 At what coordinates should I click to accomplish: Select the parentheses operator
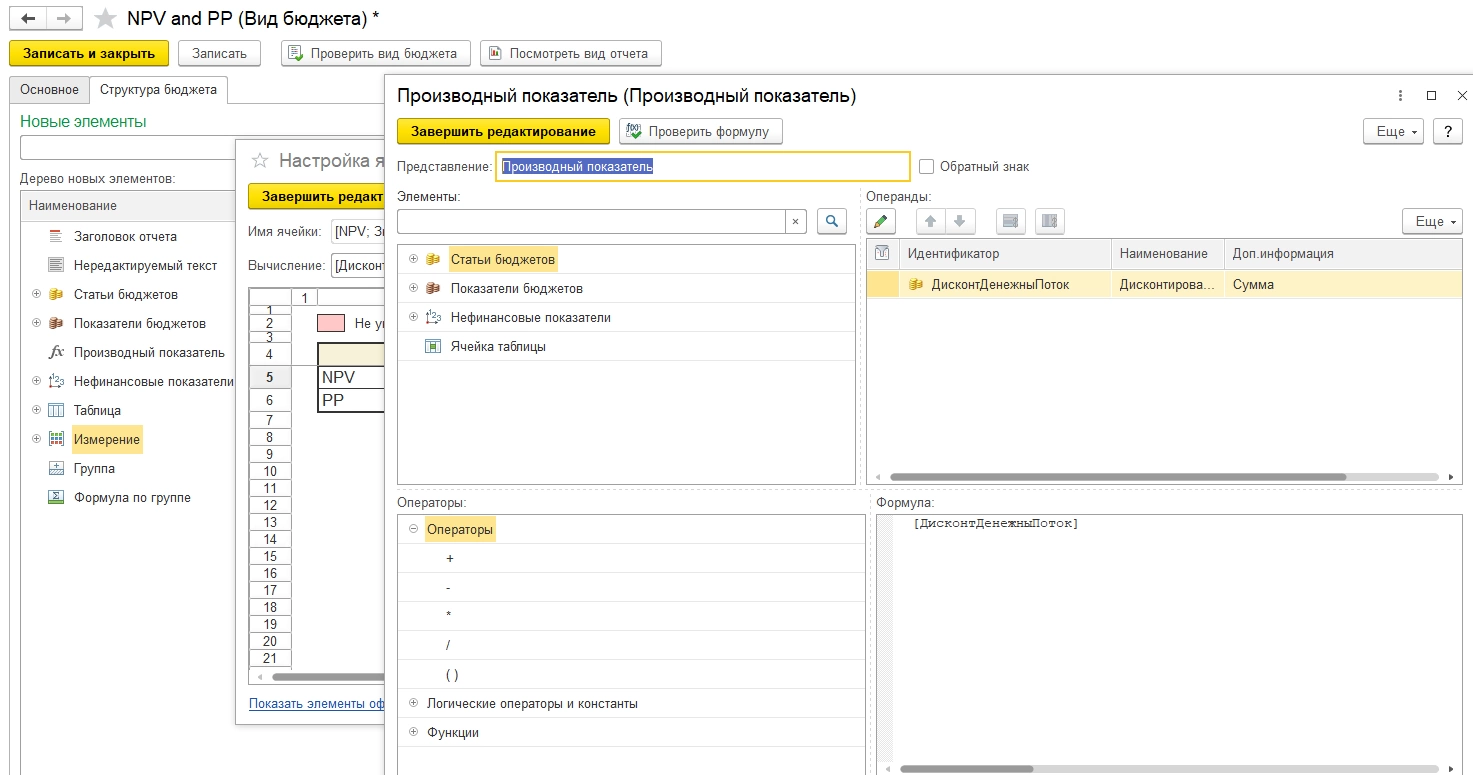point(452,675)
